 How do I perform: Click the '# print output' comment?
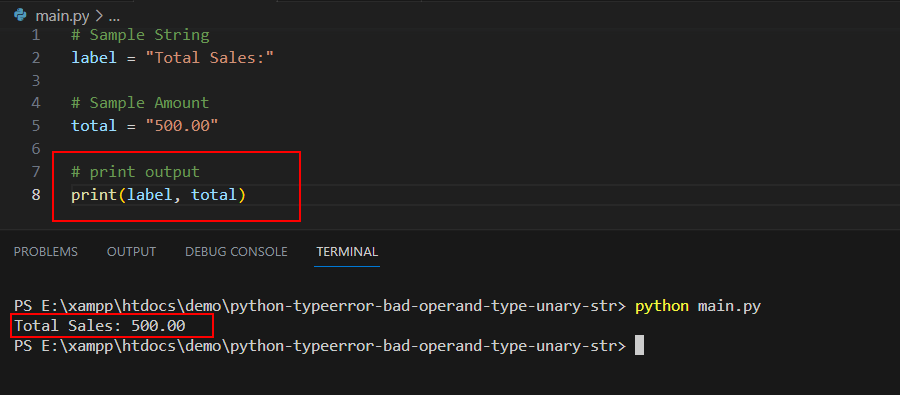coord(135,172)
